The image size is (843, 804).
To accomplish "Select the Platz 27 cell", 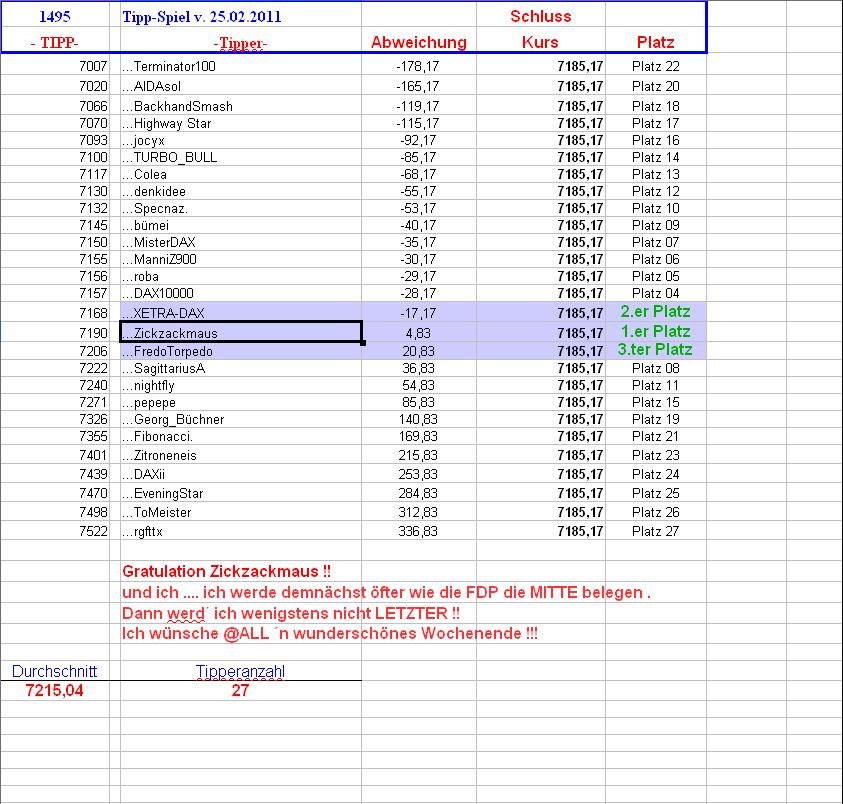I will tap(655, 531).
